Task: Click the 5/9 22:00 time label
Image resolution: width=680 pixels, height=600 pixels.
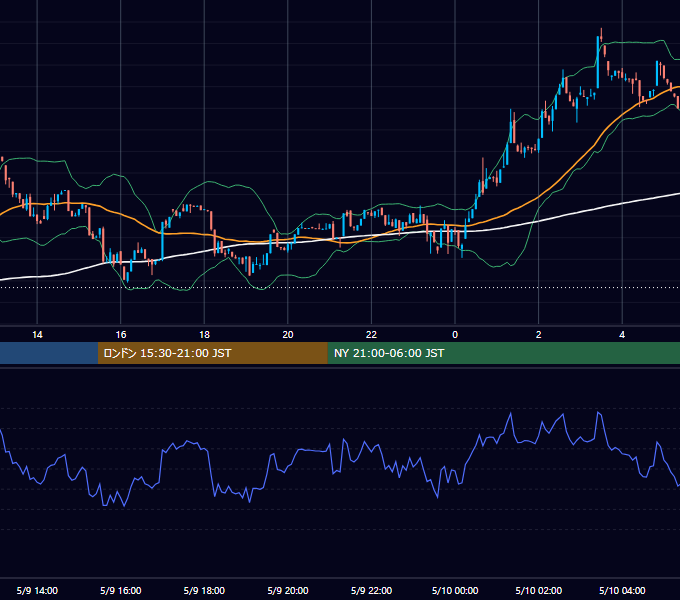Action: point(371,590)
